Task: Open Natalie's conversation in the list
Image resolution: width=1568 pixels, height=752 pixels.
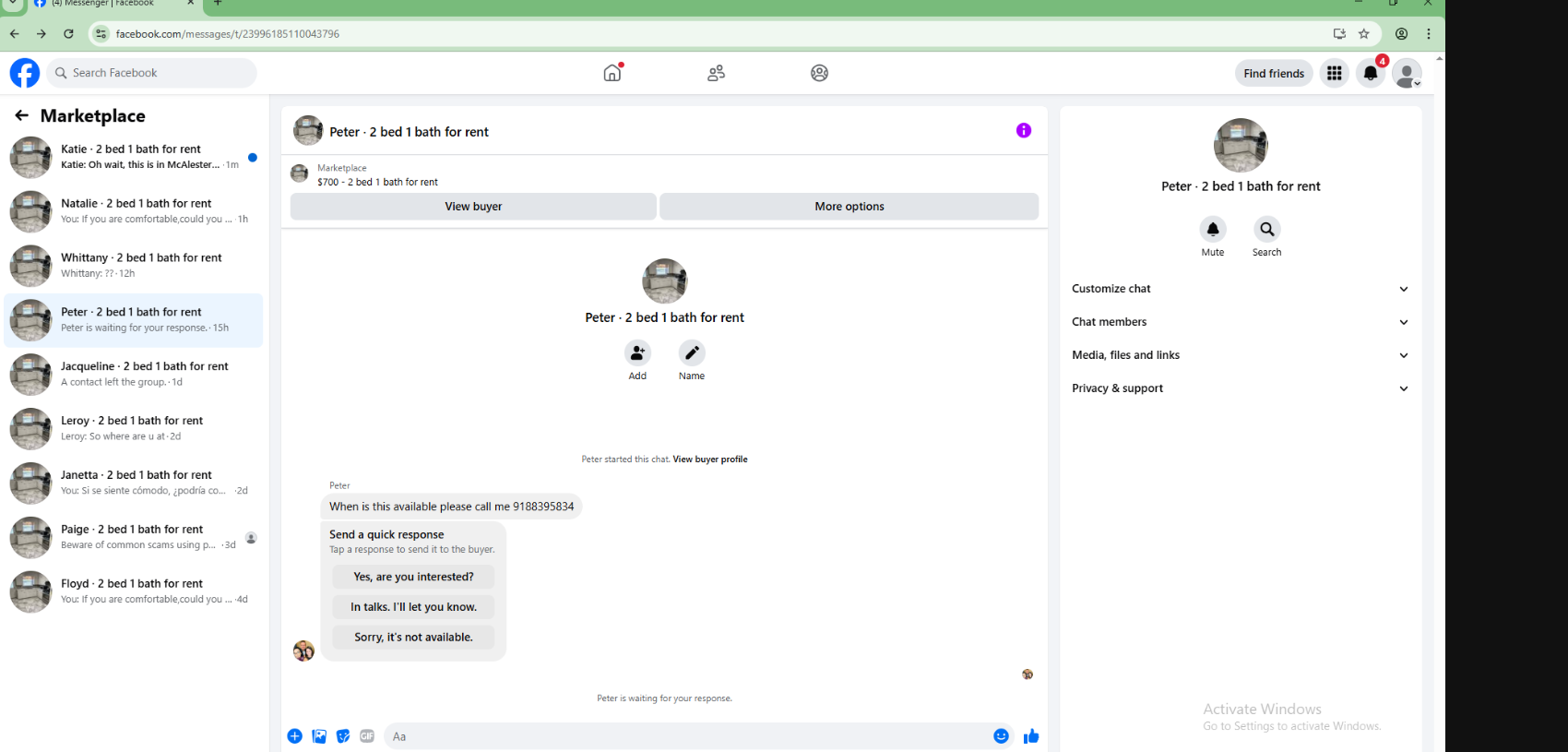Action: [x=134, y=211]
